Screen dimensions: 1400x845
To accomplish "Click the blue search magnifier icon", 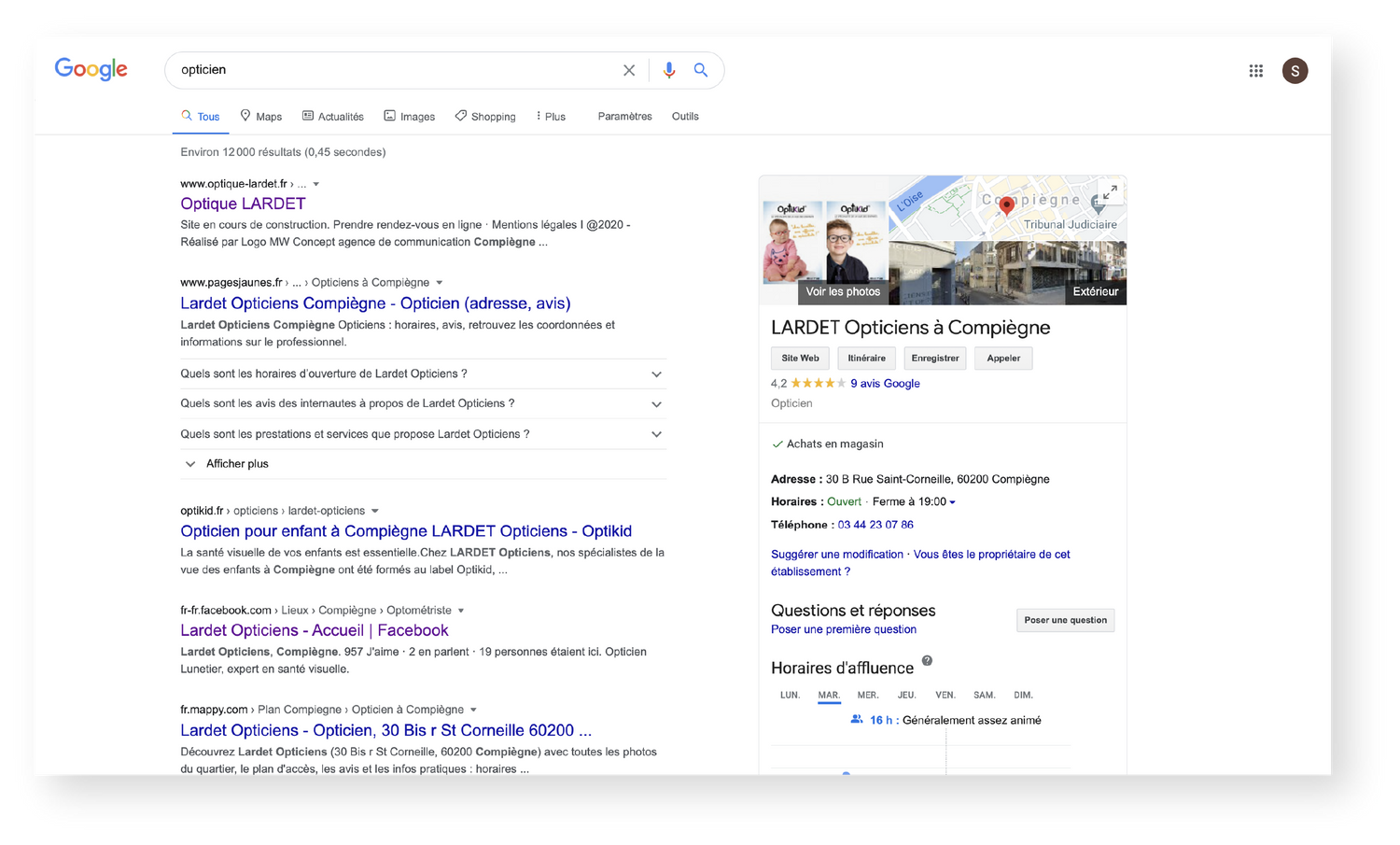I will pyautogui.click(x=701, y=70).
